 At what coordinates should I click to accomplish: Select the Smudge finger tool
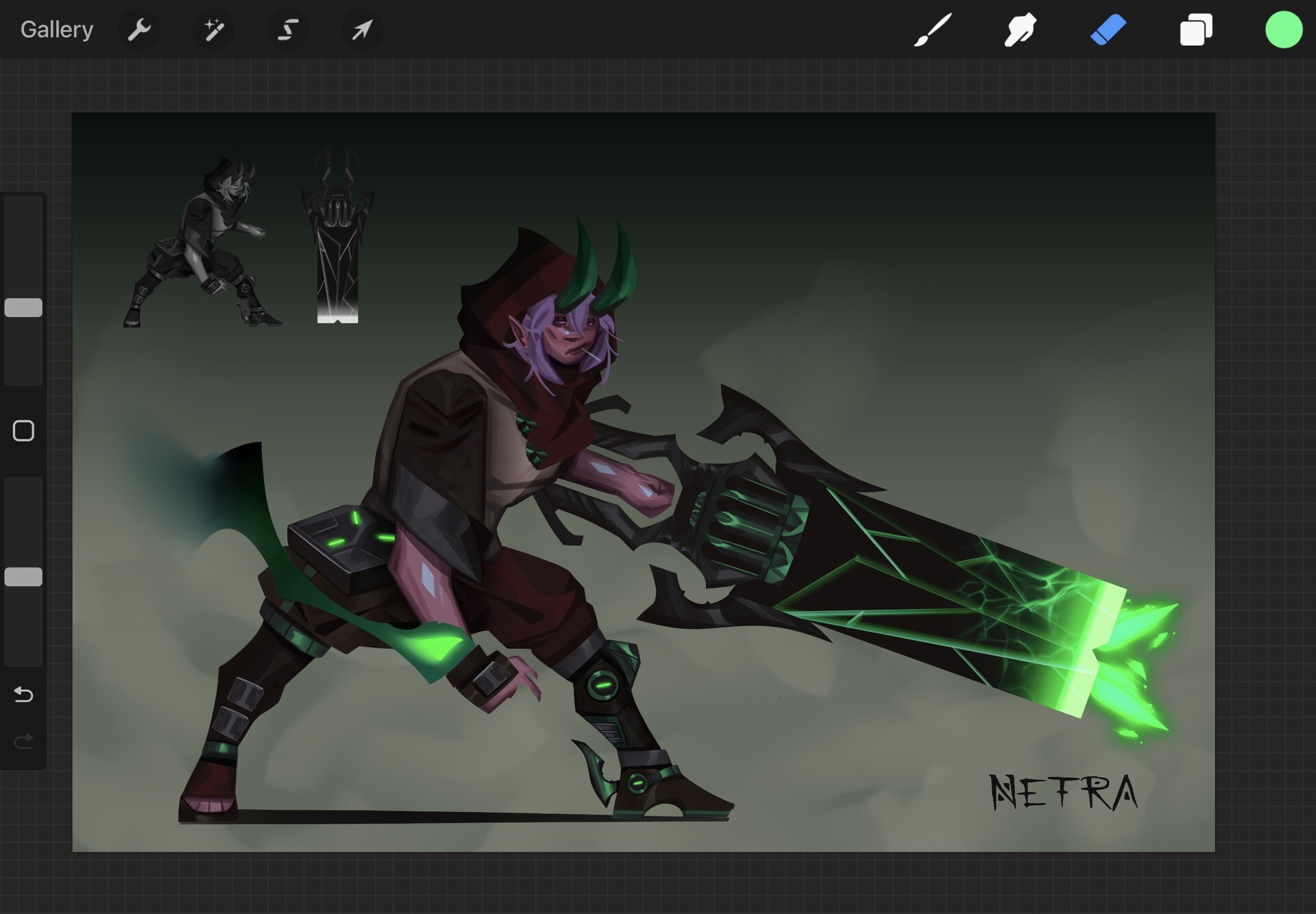[x=1020, y=30]
